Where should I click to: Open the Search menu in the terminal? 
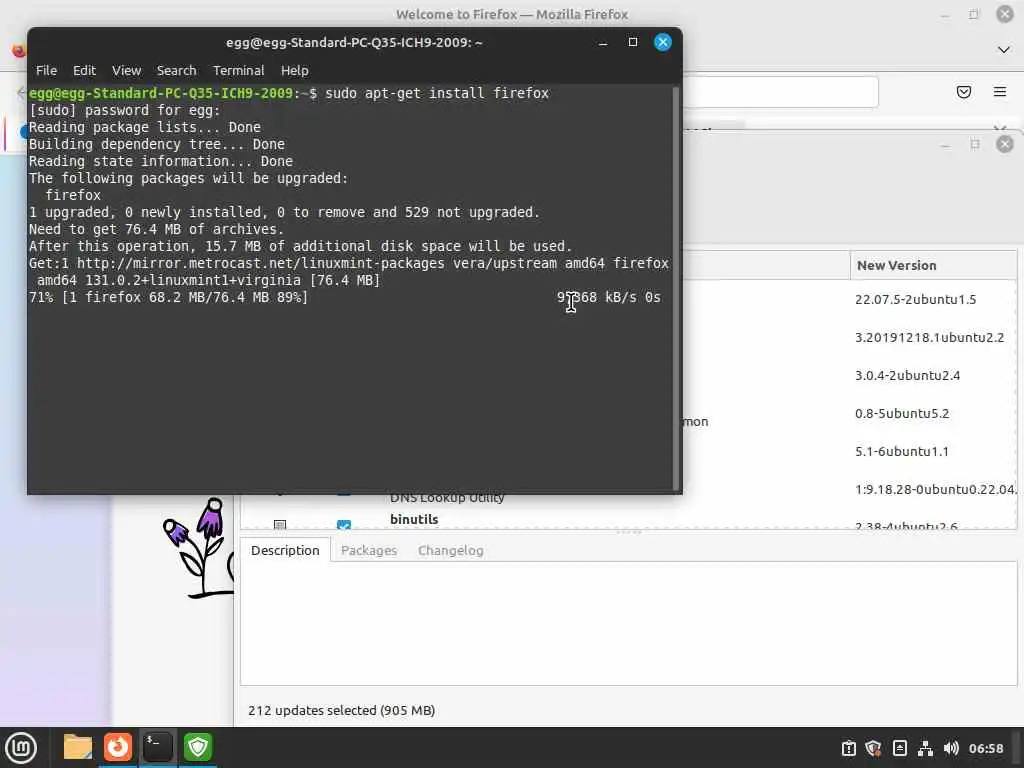pyautogui.click(x=176, y=71)
